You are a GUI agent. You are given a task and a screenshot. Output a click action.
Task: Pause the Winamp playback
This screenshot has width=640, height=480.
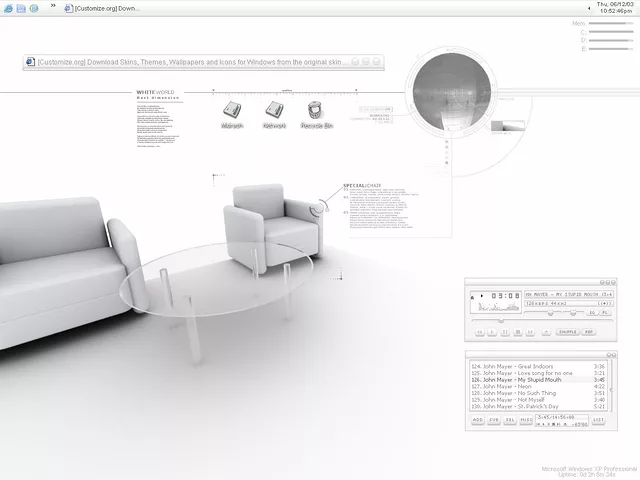(504, 332)
